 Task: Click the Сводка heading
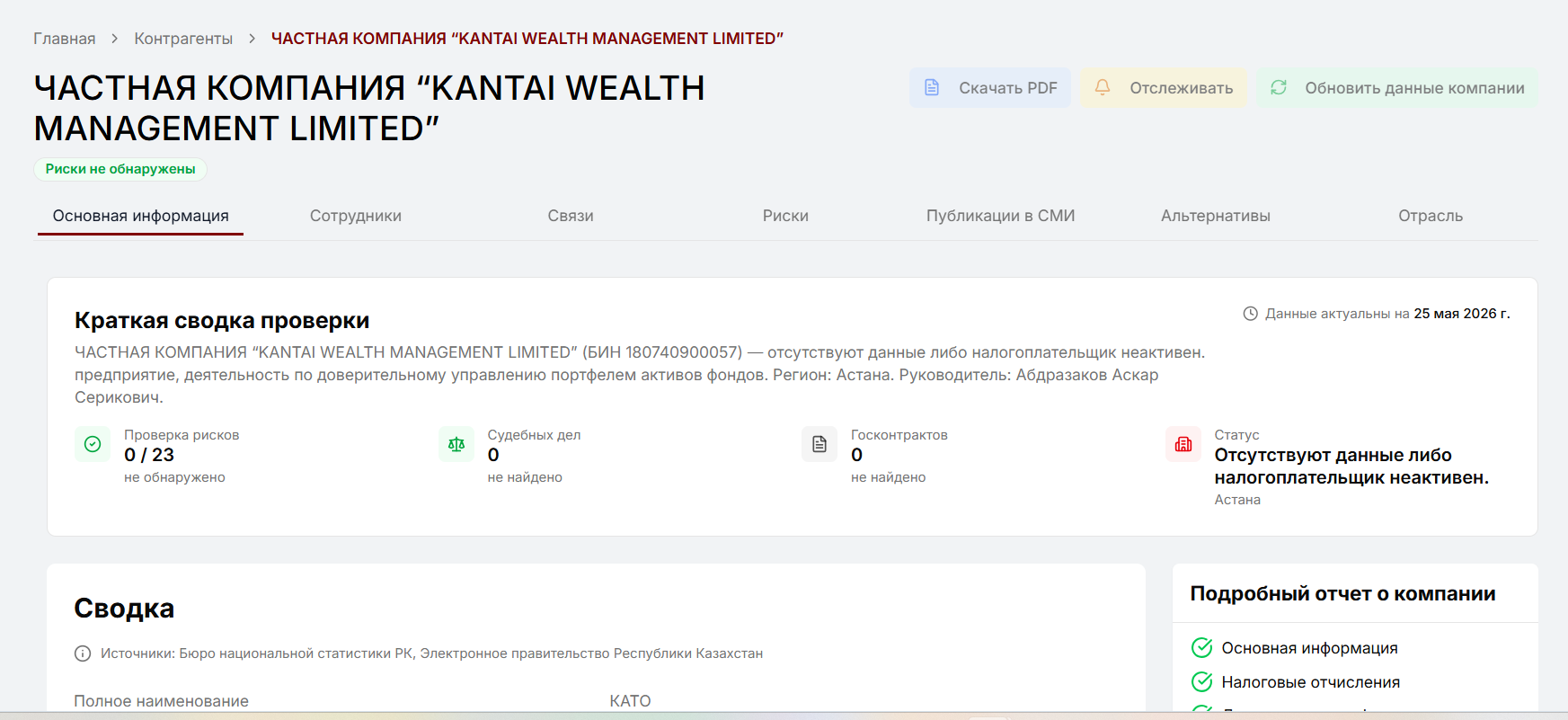(124, 609)
